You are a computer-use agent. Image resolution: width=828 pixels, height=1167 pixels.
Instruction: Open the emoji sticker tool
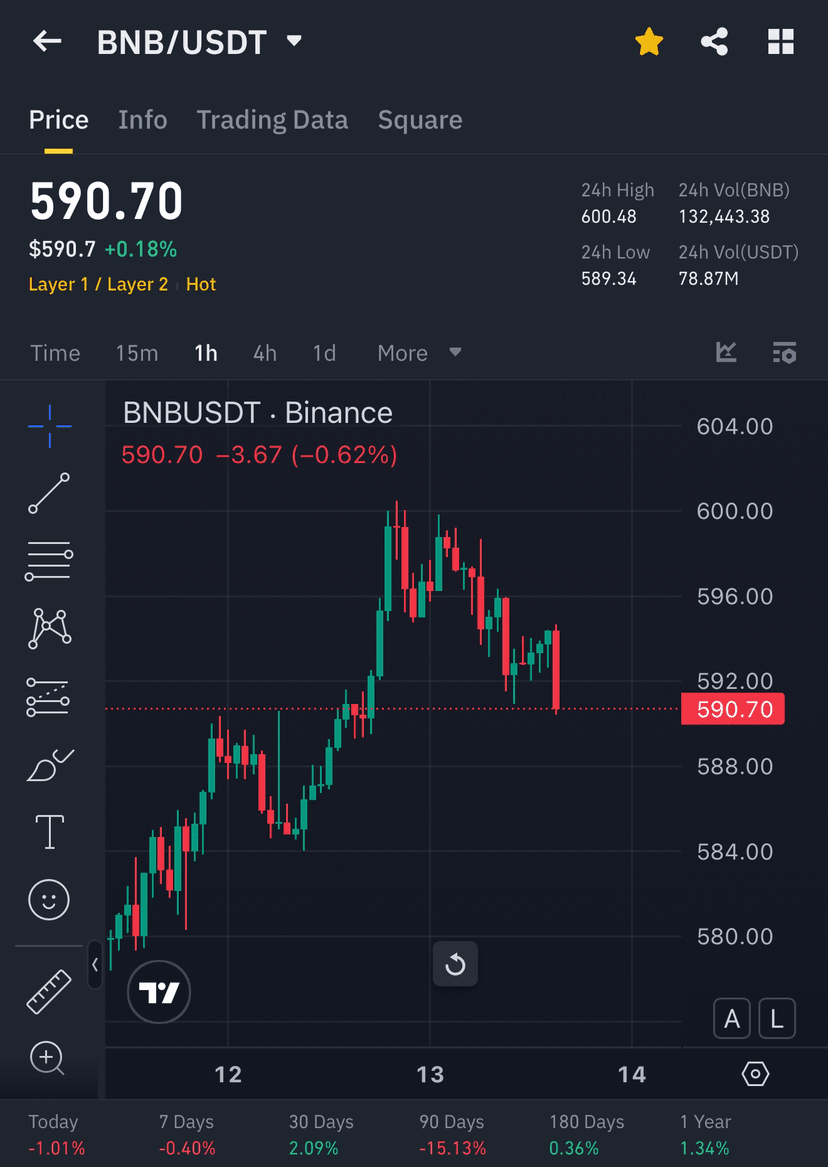click(x=49, y=899)
